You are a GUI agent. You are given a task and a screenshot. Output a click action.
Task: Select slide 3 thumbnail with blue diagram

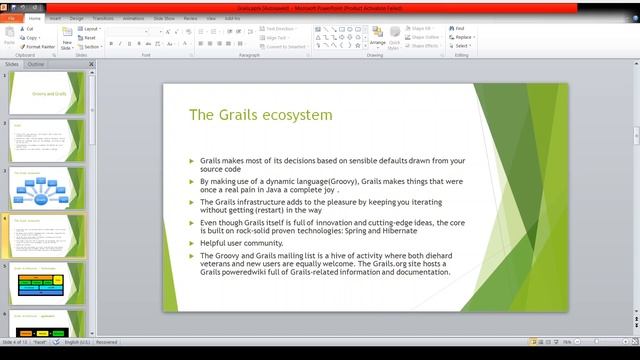[x=47, y=188]
